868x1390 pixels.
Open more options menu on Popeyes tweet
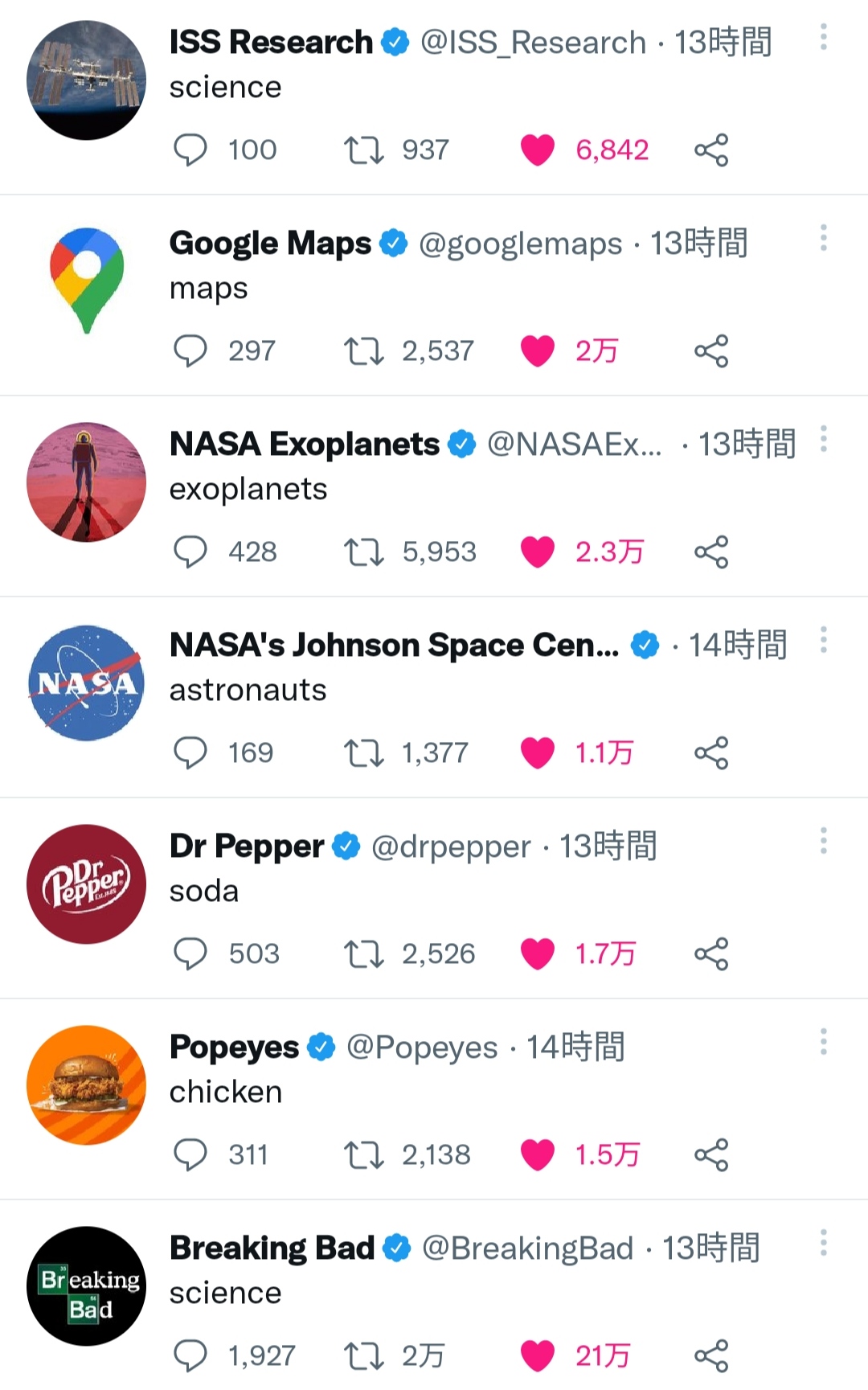pyautogui.click(x=823, y=1042)
